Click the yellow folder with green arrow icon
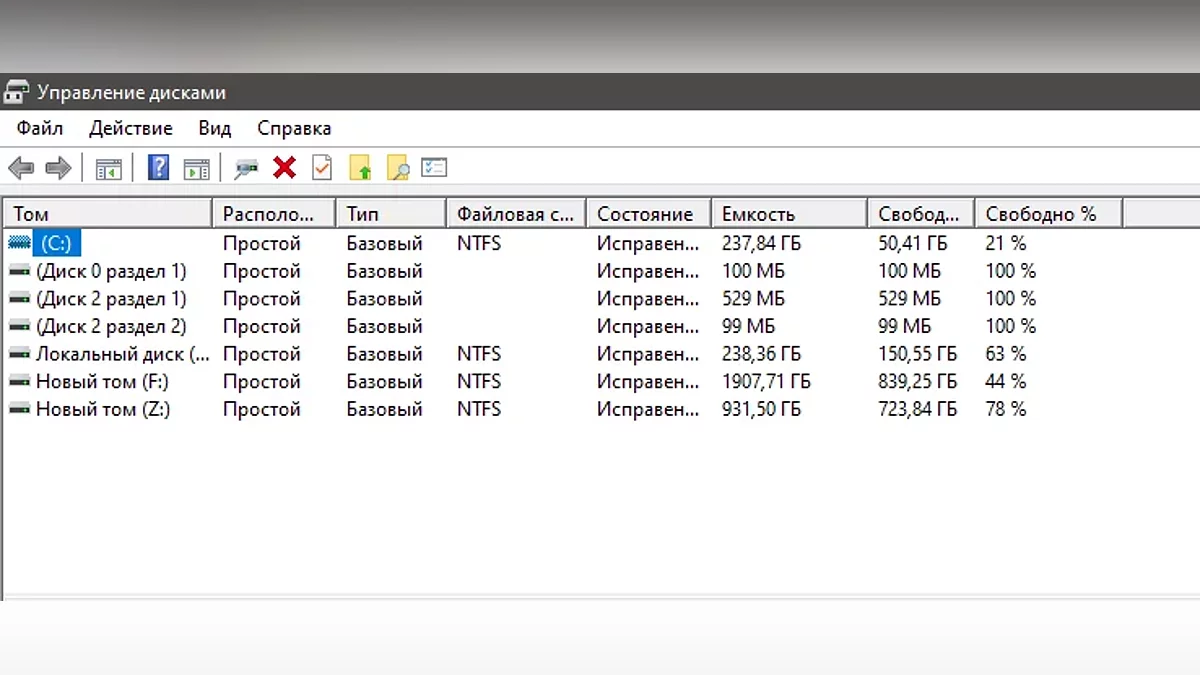Viewport: 1200px width, 675px height. tap(360, 168)
